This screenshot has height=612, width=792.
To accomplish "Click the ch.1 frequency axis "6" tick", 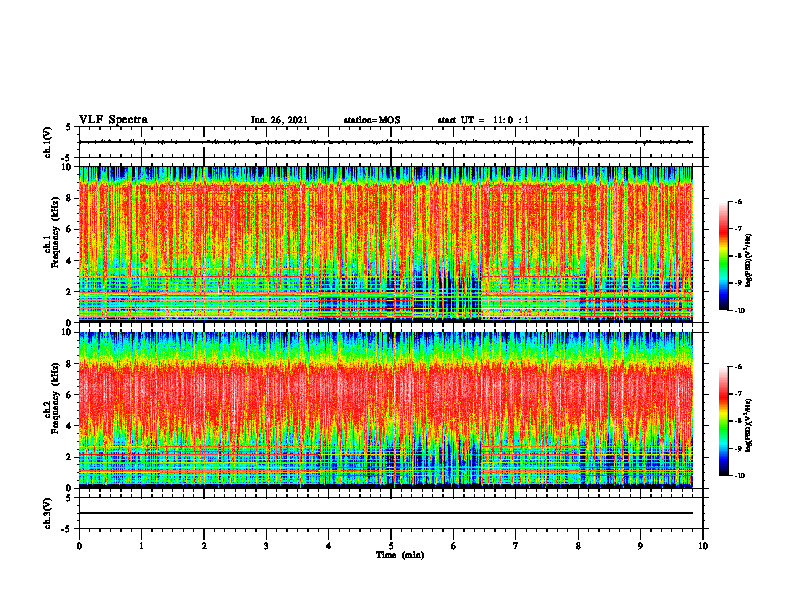I will point(70,229).
